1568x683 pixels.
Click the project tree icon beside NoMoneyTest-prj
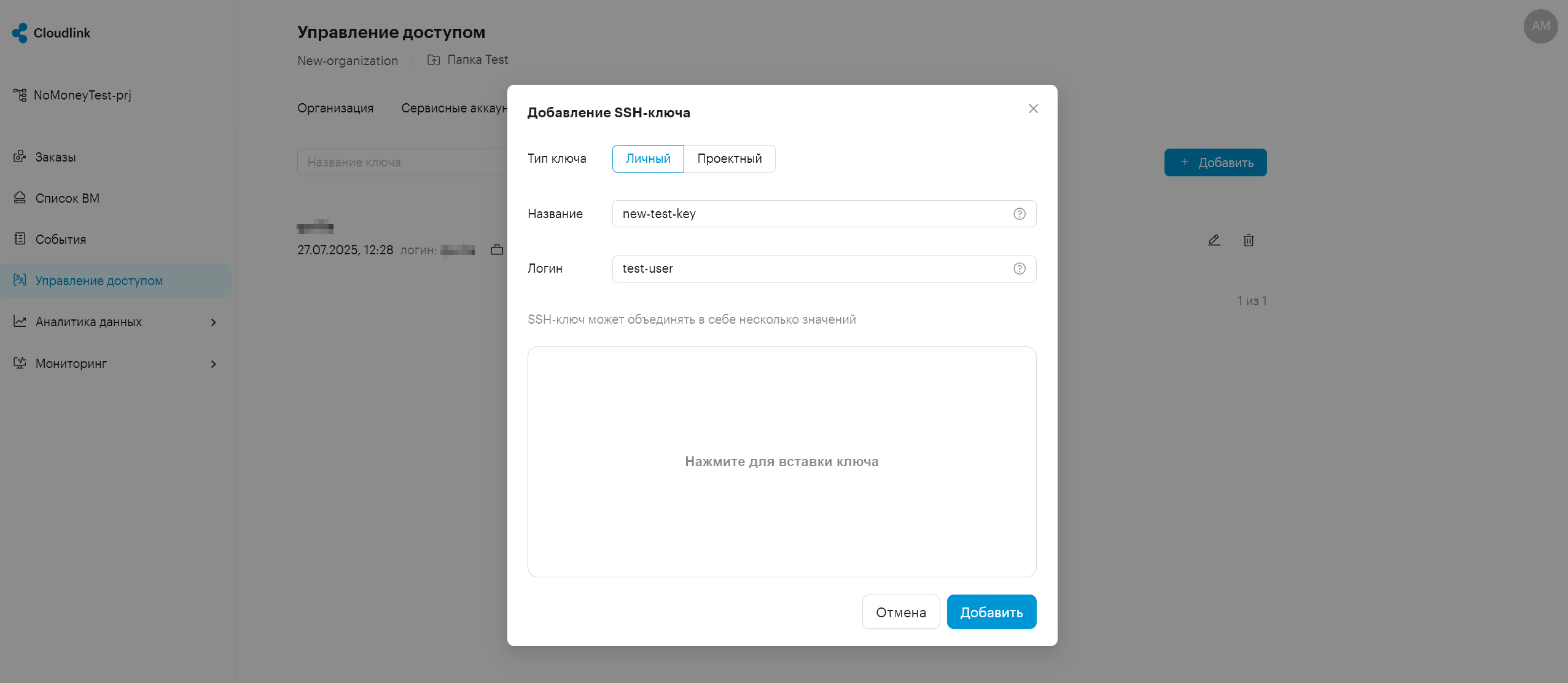(20, 95)
